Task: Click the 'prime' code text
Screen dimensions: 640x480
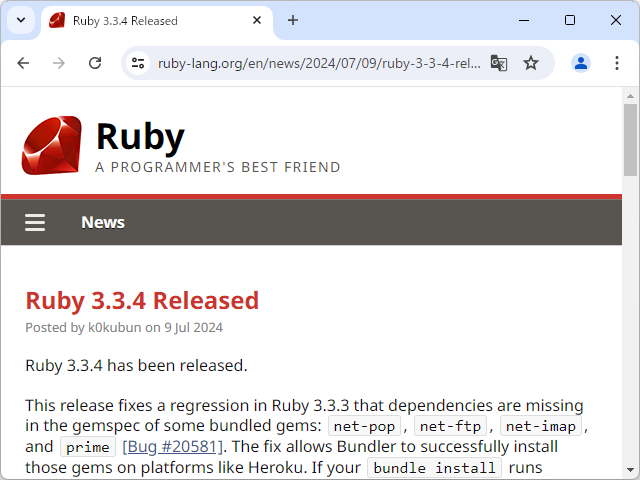Action: pyautogui.click(x=88, y=447)
